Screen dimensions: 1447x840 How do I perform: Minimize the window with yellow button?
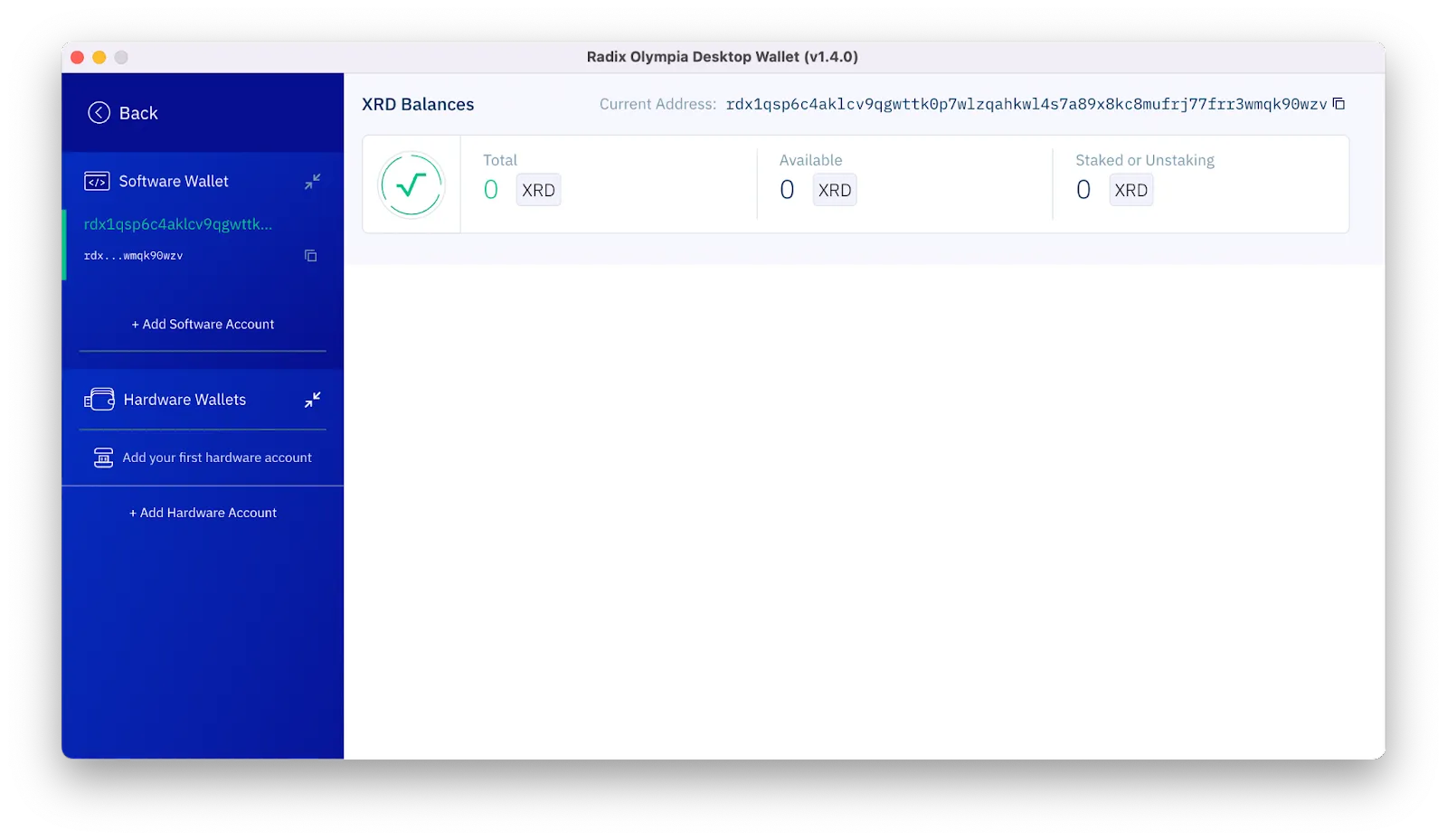[99, 57]
